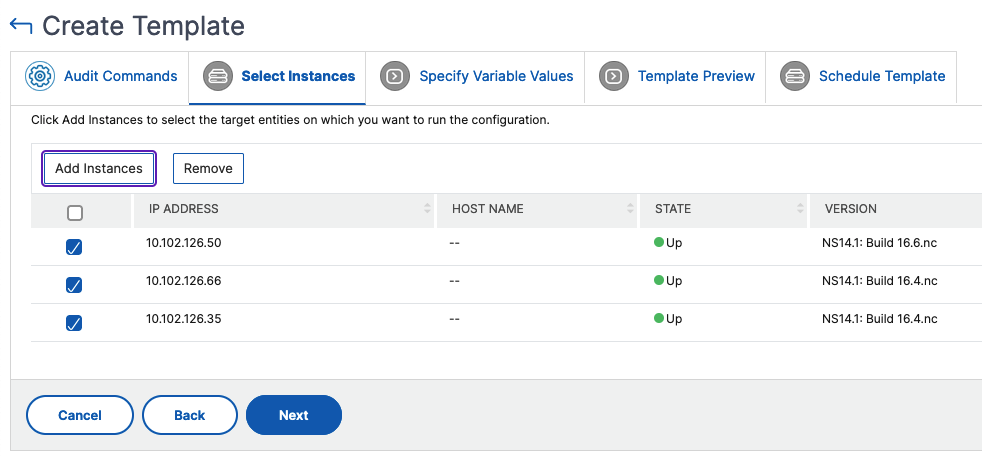Click version NS14.1: Build 16.6.nc
The width and height of the screenshot is (982, 456).
click(x=879, y=243)
